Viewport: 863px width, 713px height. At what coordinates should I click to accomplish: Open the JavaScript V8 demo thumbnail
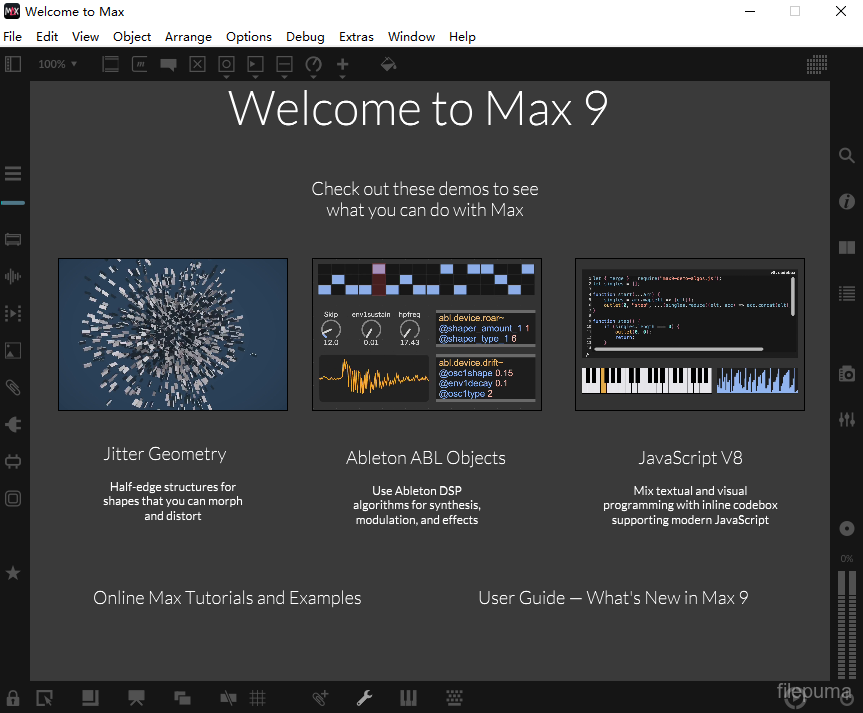(x=690, y=334)
